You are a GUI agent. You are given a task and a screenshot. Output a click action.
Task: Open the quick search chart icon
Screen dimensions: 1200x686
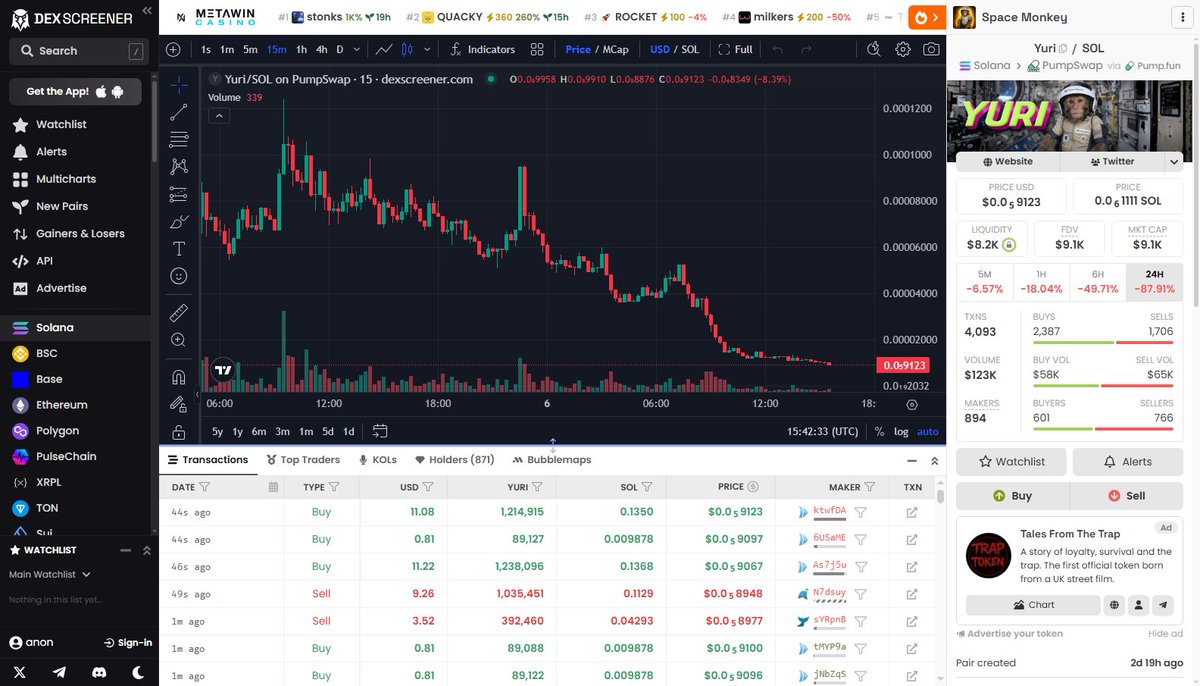[873, 49]
